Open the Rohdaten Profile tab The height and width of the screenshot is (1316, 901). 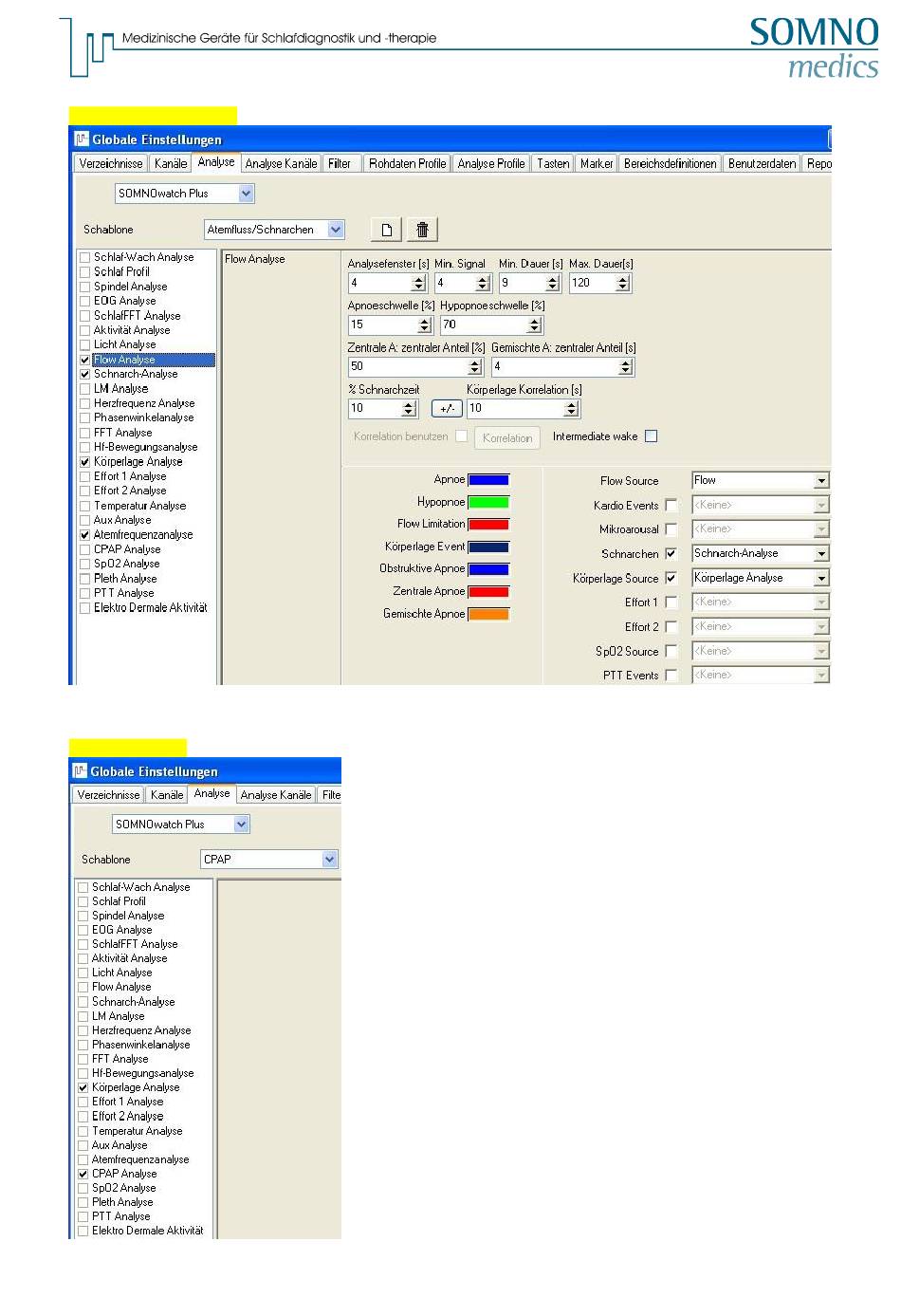click(408, 164)
